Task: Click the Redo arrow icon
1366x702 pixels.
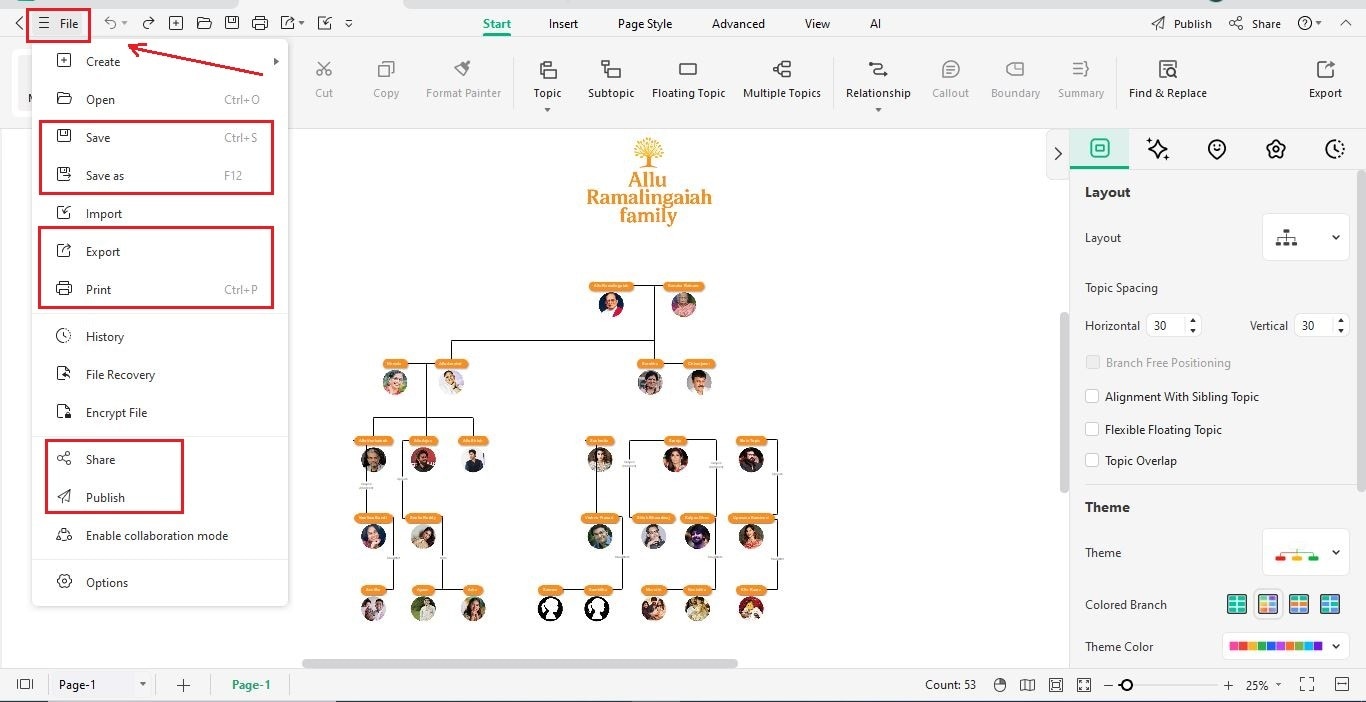Action: 148,23
